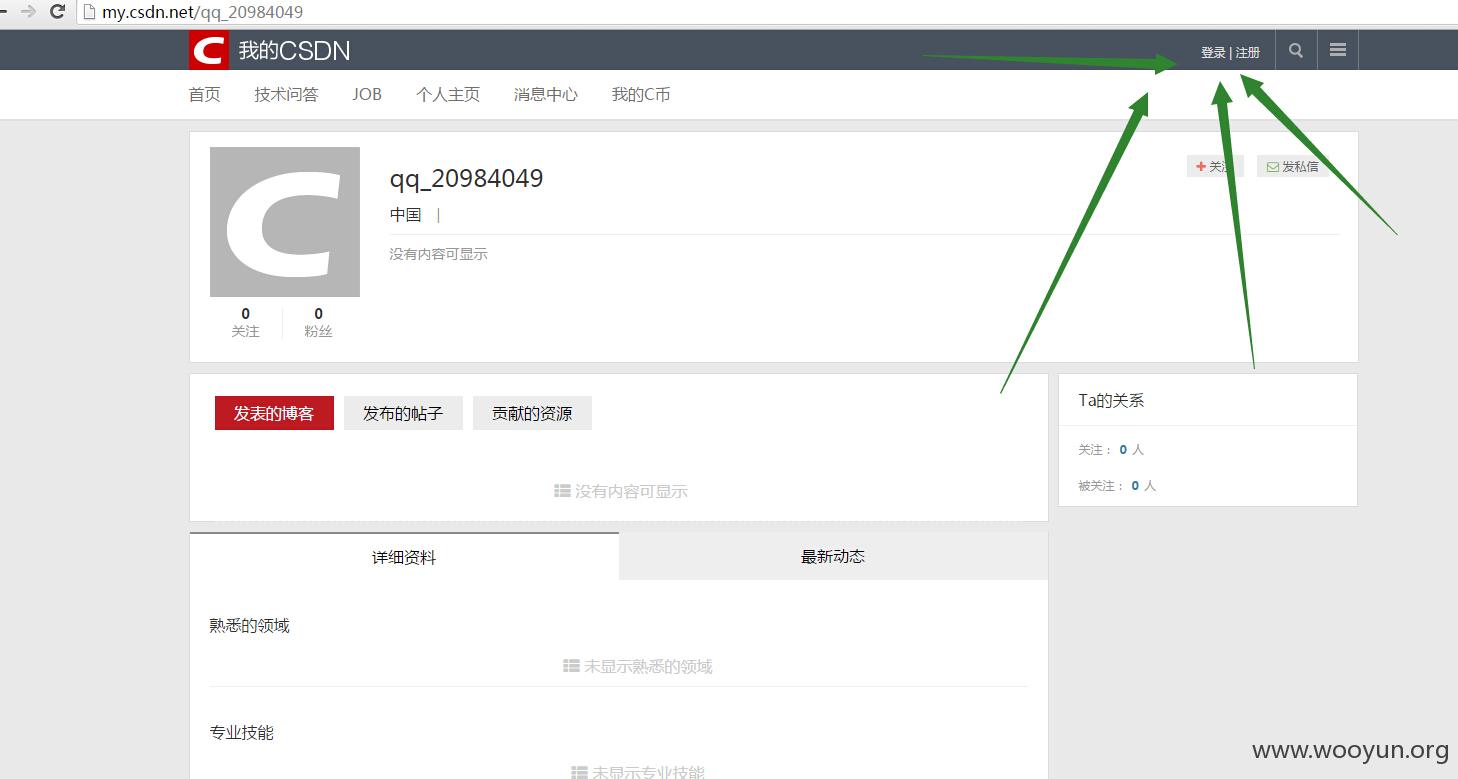Screen dimensions: 1458x779
Task: Click the 登录 login link
Action: pyautogui.click(x=1213, y=53)
